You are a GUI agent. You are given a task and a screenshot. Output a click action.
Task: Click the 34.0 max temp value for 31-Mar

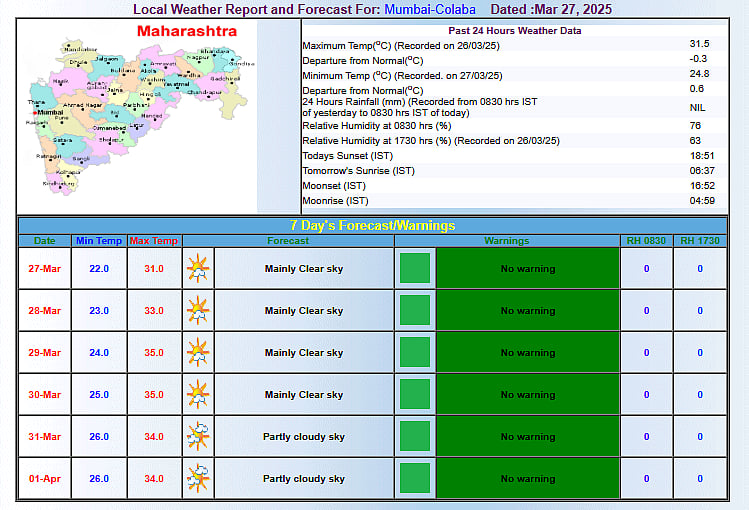(154, 436)
